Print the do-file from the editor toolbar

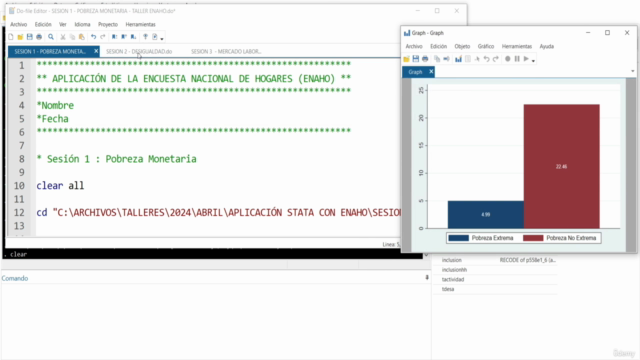[x=39, y=37]
